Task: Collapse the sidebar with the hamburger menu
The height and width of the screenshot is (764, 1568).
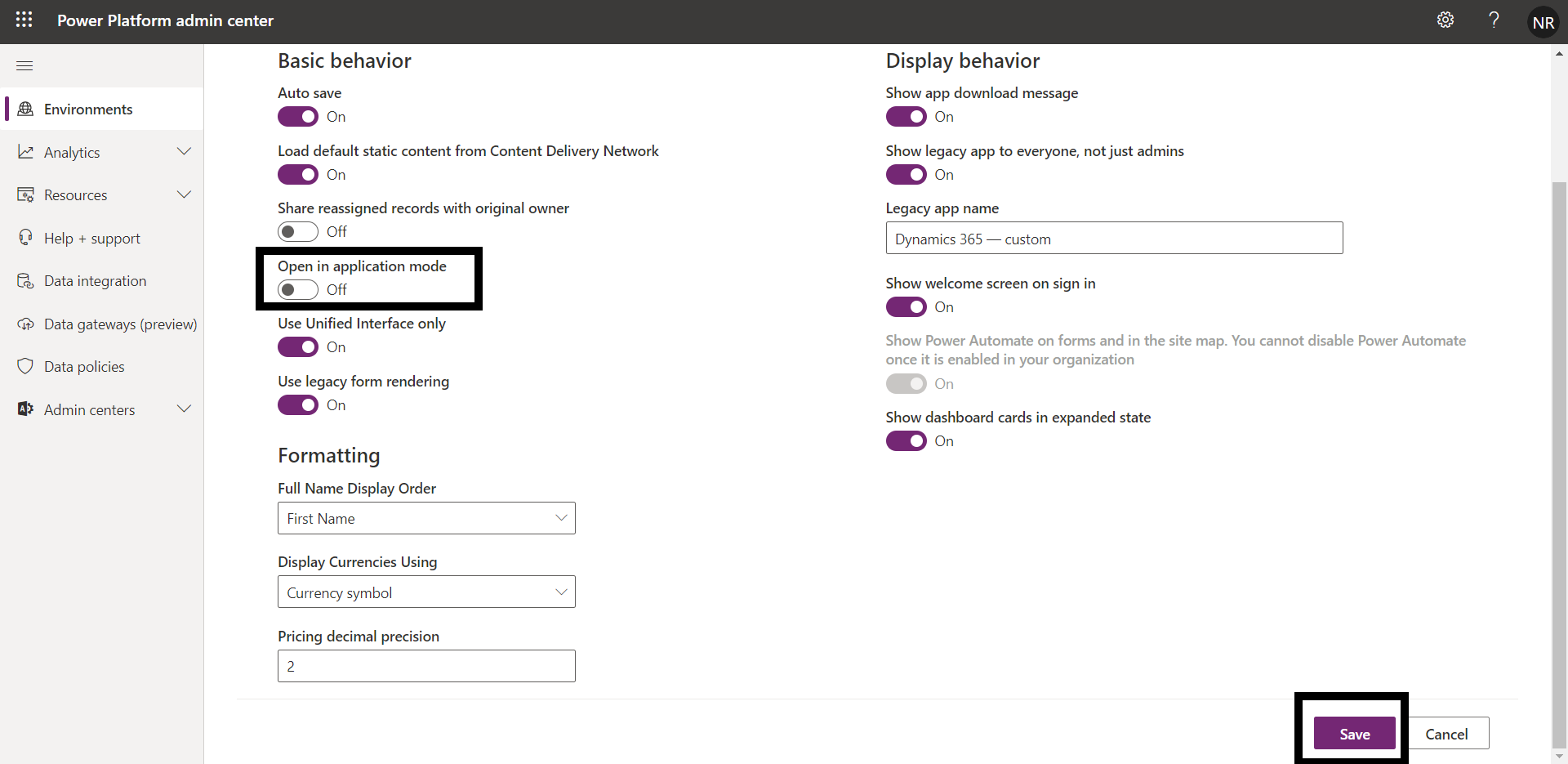Action: (x=24, y=65)
